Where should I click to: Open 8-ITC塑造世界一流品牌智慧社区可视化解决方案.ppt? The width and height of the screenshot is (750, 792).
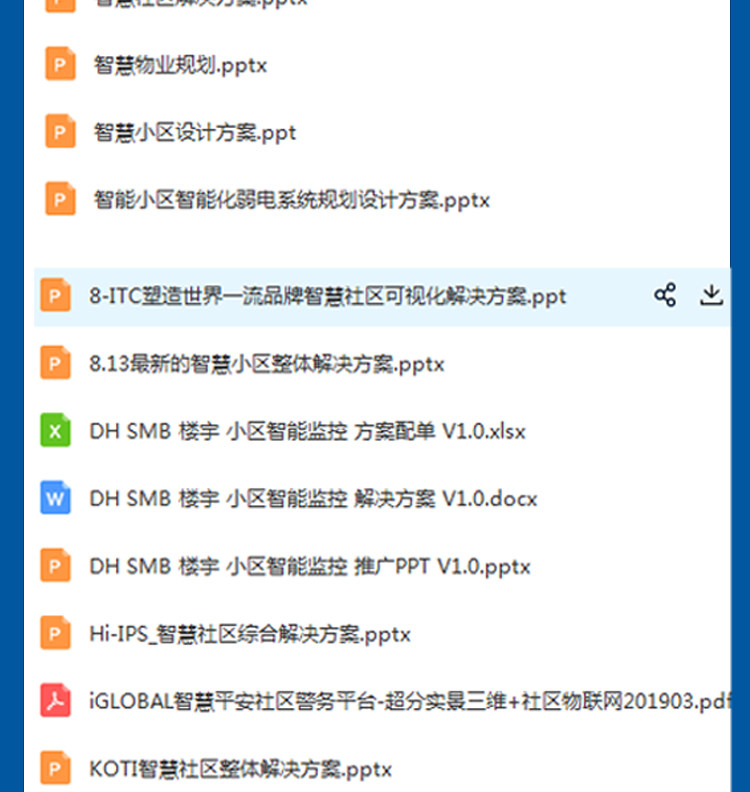tap(328, 296)
